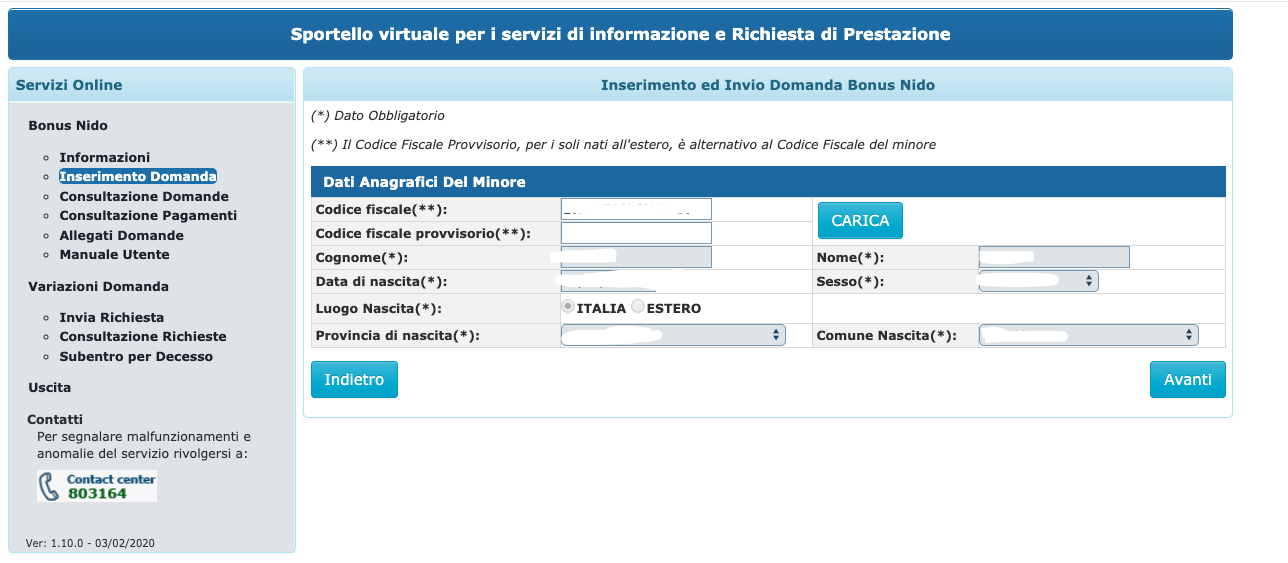Select Inserimento Domanda menu item
Image resolution: width=1288 pixels, height=563 pixels.
click(x=138, y=176)
